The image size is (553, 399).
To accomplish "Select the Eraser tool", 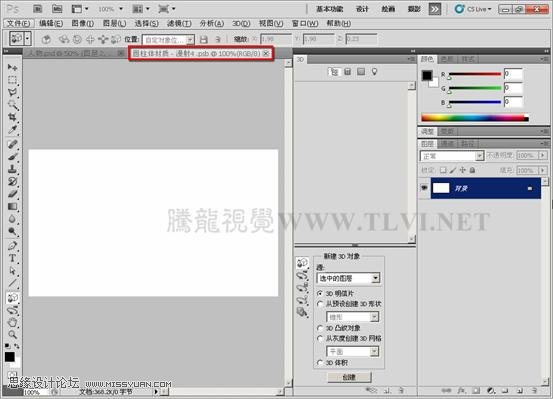I will pos(12,194).
